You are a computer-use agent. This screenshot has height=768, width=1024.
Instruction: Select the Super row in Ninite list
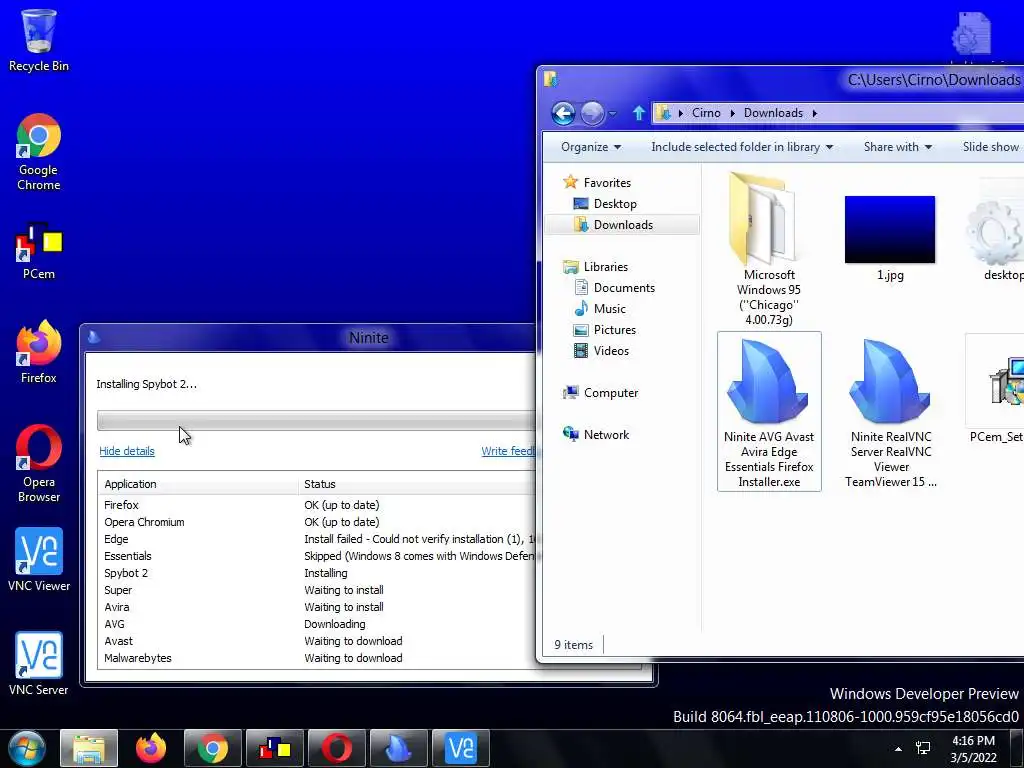point(317,590)
